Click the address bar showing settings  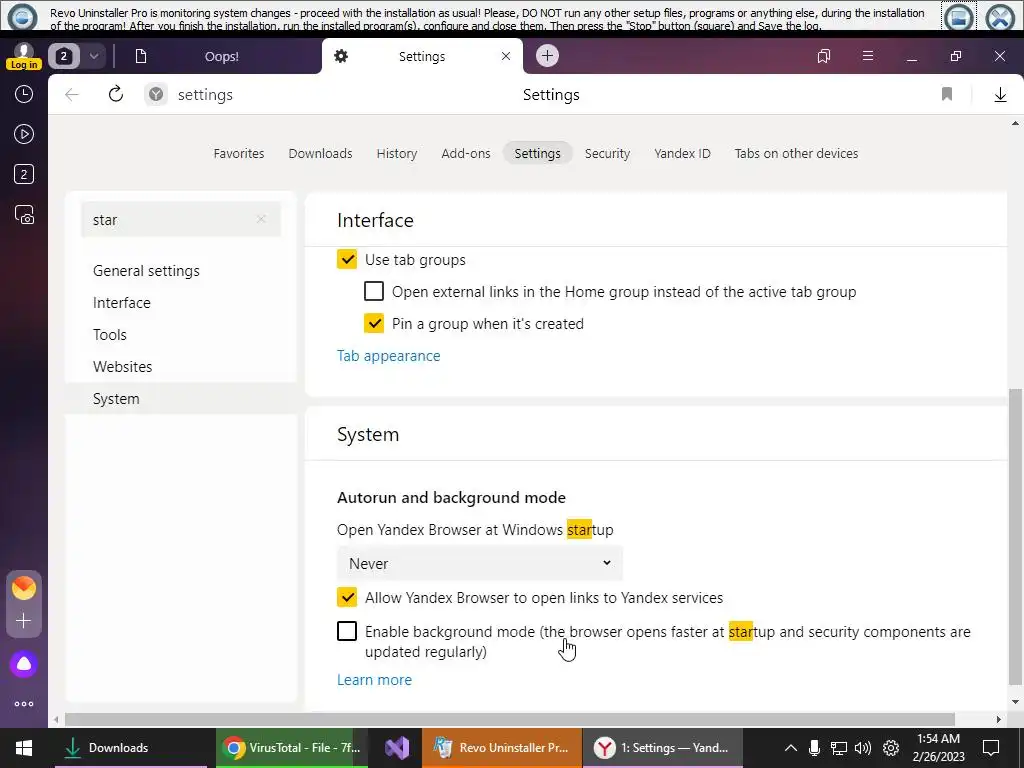pyautogui.click(x=205, y=95)
